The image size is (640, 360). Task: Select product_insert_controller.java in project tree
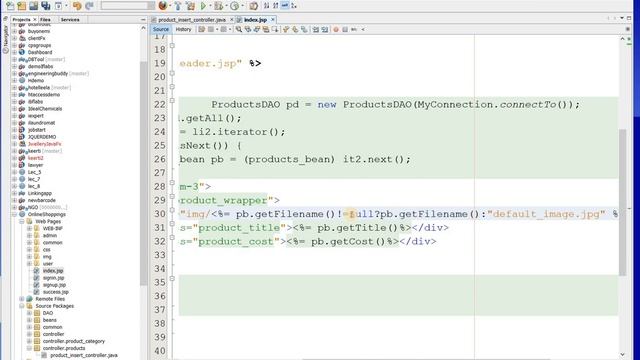coord(84,356)
